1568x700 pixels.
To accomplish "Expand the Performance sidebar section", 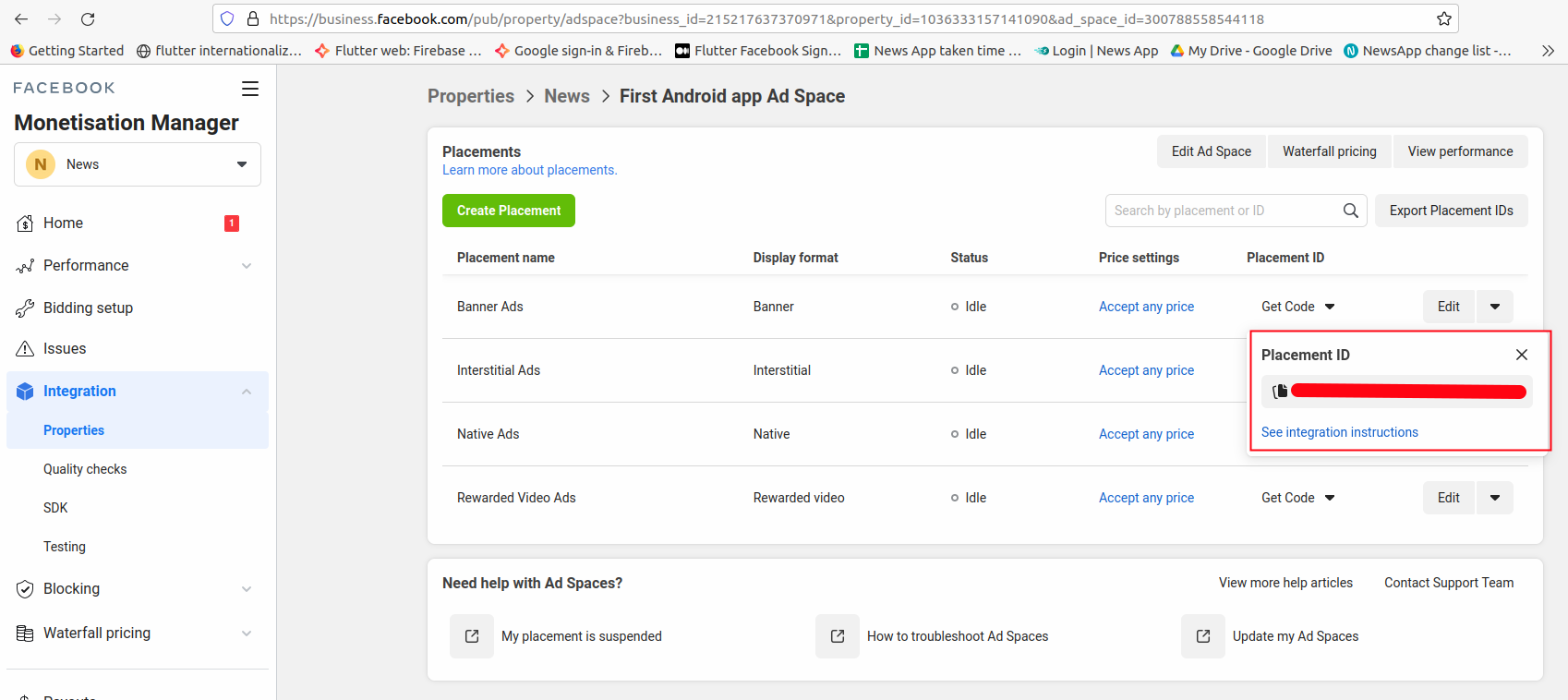I will point(246,266).
